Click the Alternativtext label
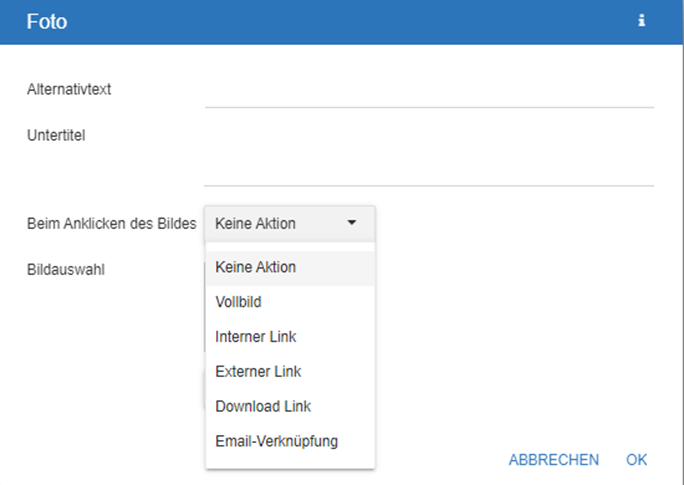Screen dimensions: 684x485 coord(69,89)
